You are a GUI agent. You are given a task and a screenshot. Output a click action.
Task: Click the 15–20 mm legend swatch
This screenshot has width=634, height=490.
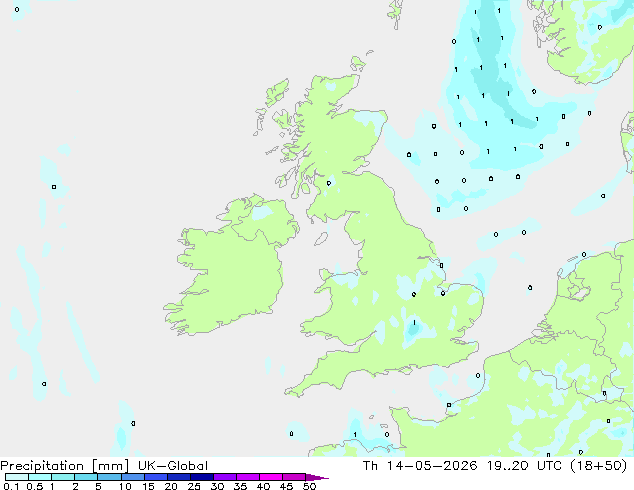coord(156,477)
